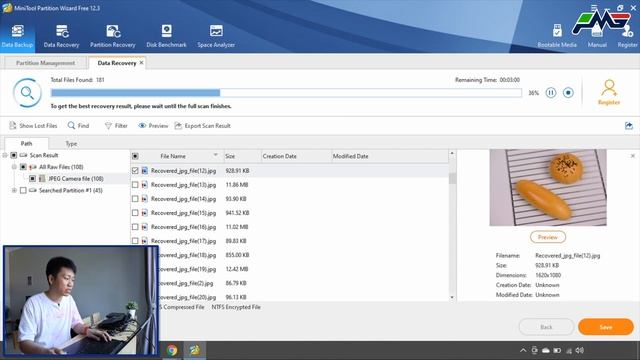This screenshot has height=360, width=640.
Task: Sort by Modified Date column
Action: click(x=390, y=156)
